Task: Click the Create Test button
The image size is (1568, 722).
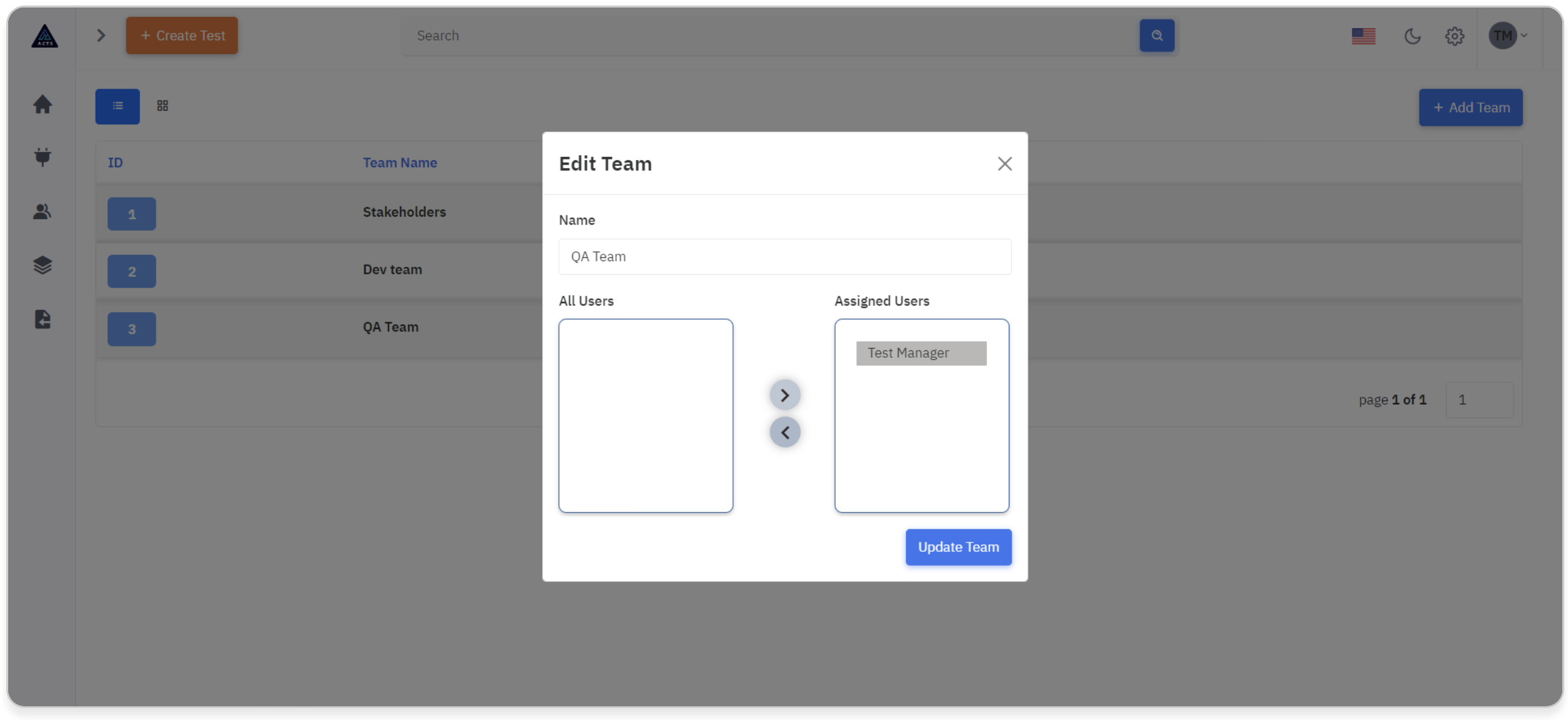Action: [x=182, y=36]
